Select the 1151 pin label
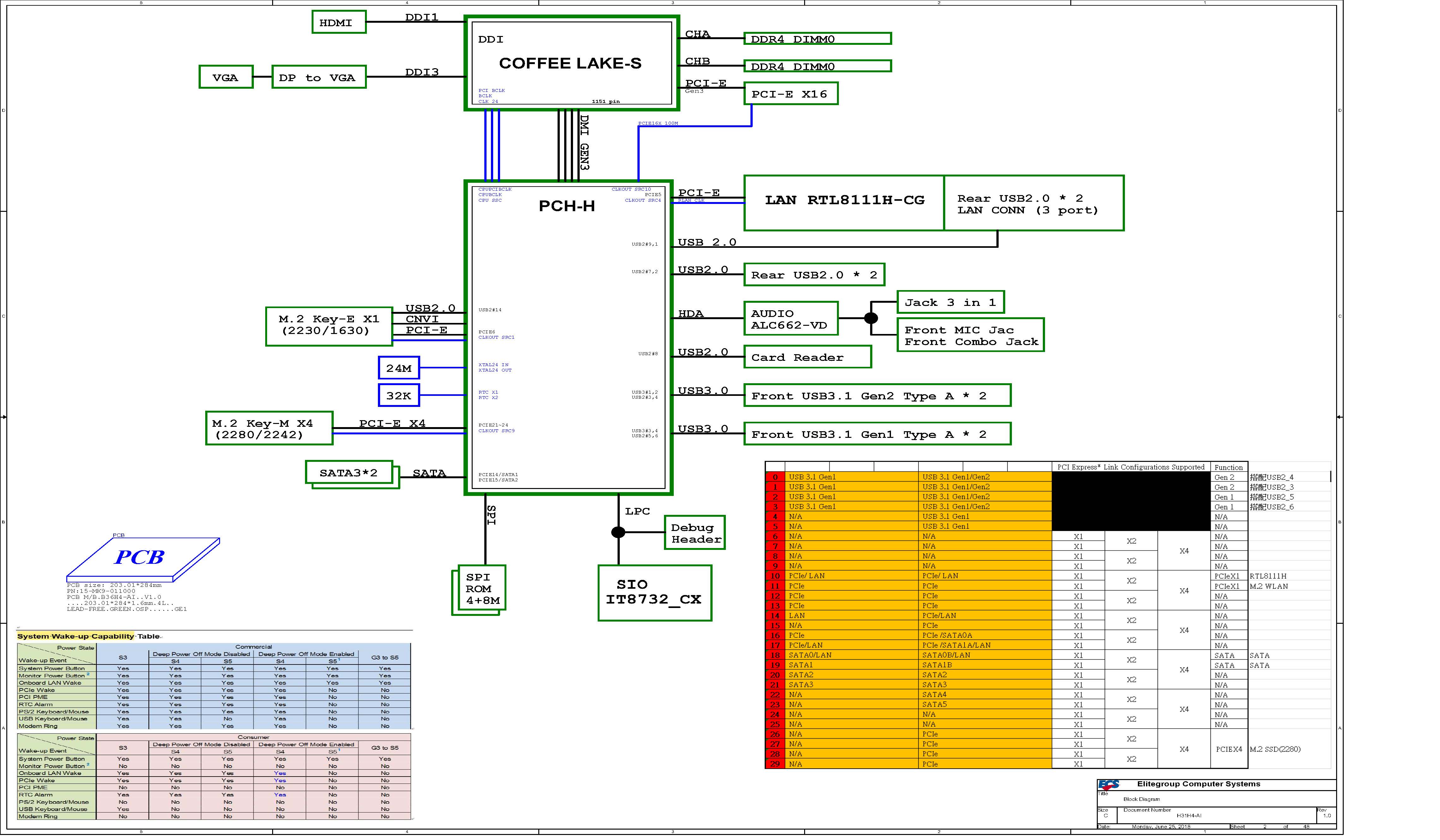 (x=606, y=101)
